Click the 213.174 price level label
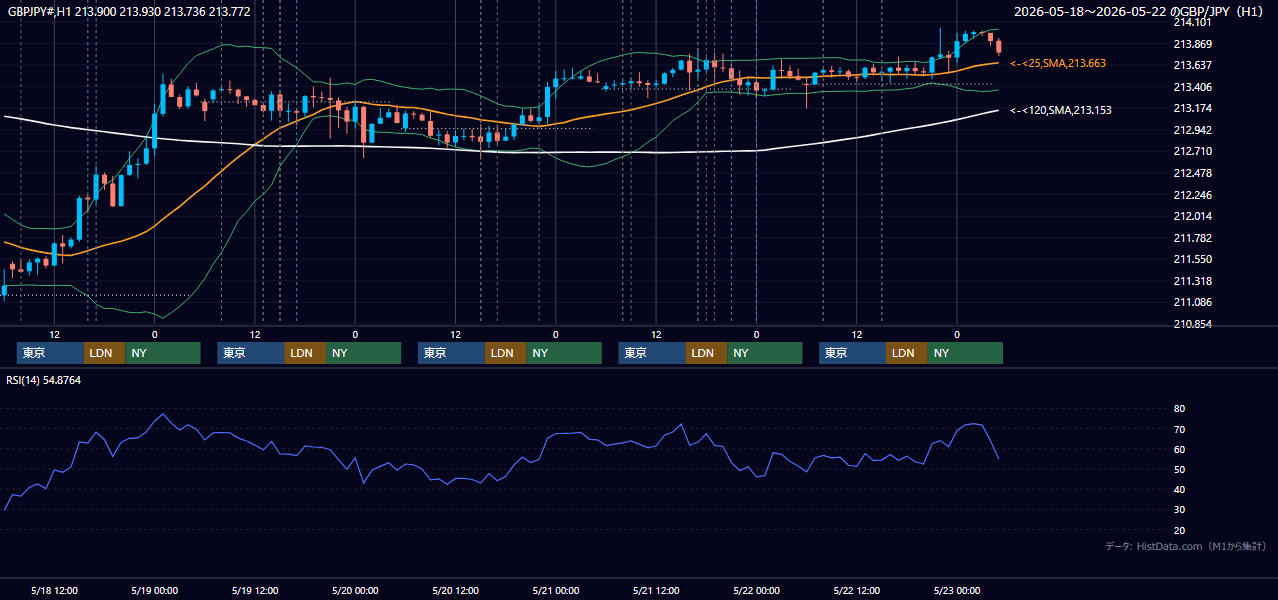The width and height of the screenshot is (1278, 600). [1192, 108]
